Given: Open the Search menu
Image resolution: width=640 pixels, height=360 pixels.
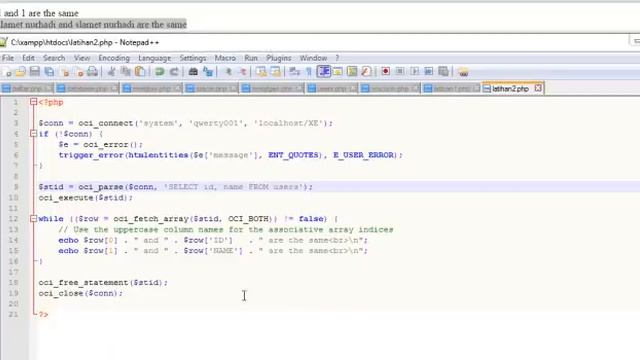Looking at the screenshot, I should pos(54,58).
